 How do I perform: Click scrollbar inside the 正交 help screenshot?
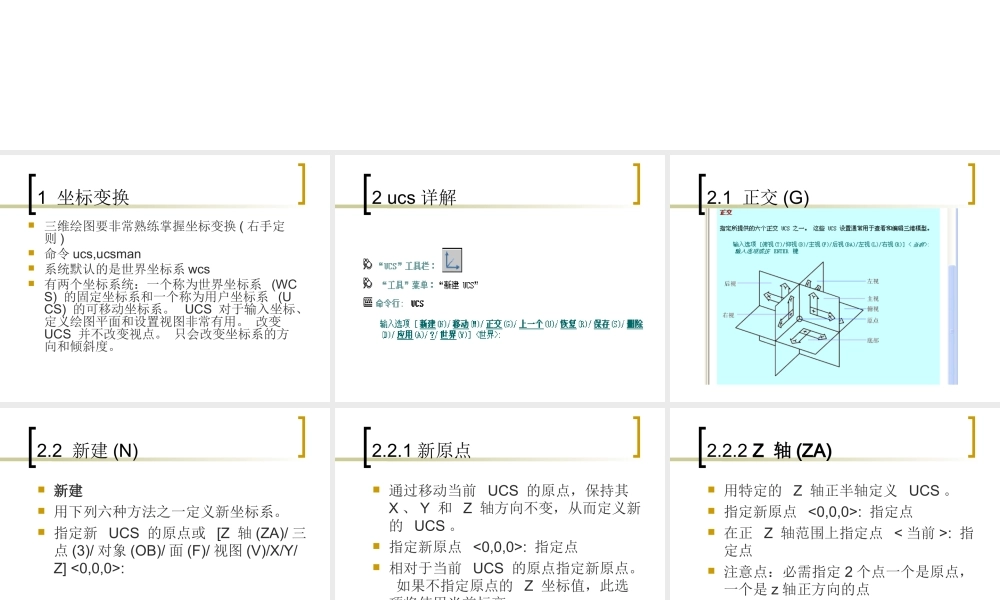click(953, 296)
